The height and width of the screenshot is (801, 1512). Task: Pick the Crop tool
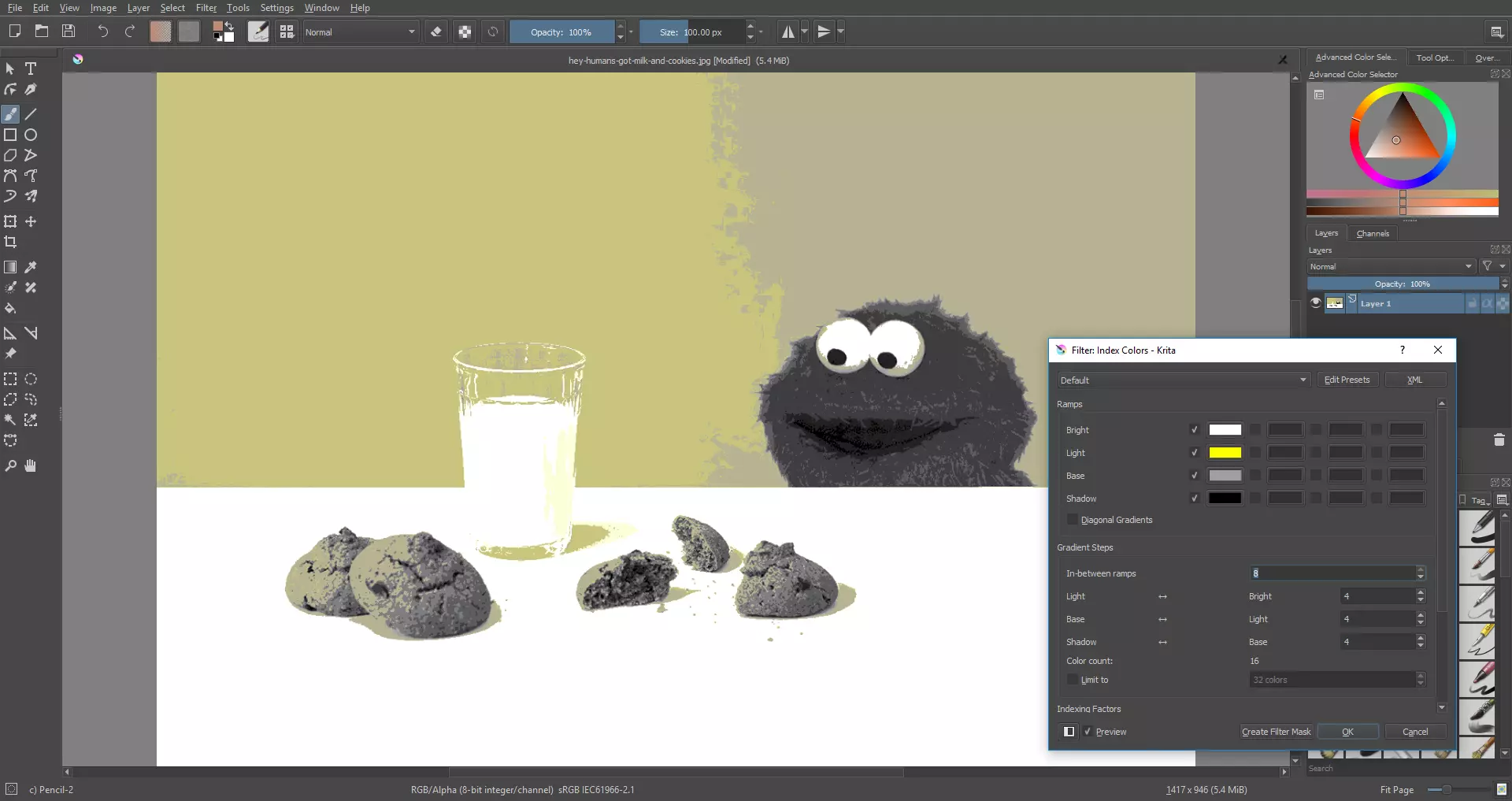[10, 242]
